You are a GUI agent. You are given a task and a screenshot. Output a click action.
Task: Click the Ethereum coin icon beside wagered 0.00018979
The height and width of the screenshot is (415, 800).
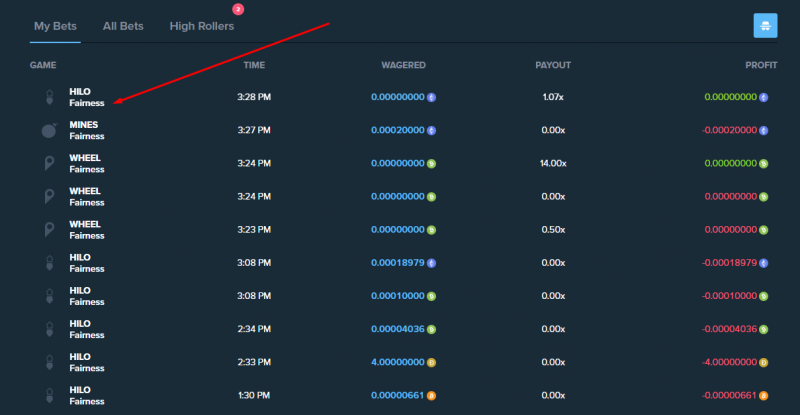tap(431, 263)
